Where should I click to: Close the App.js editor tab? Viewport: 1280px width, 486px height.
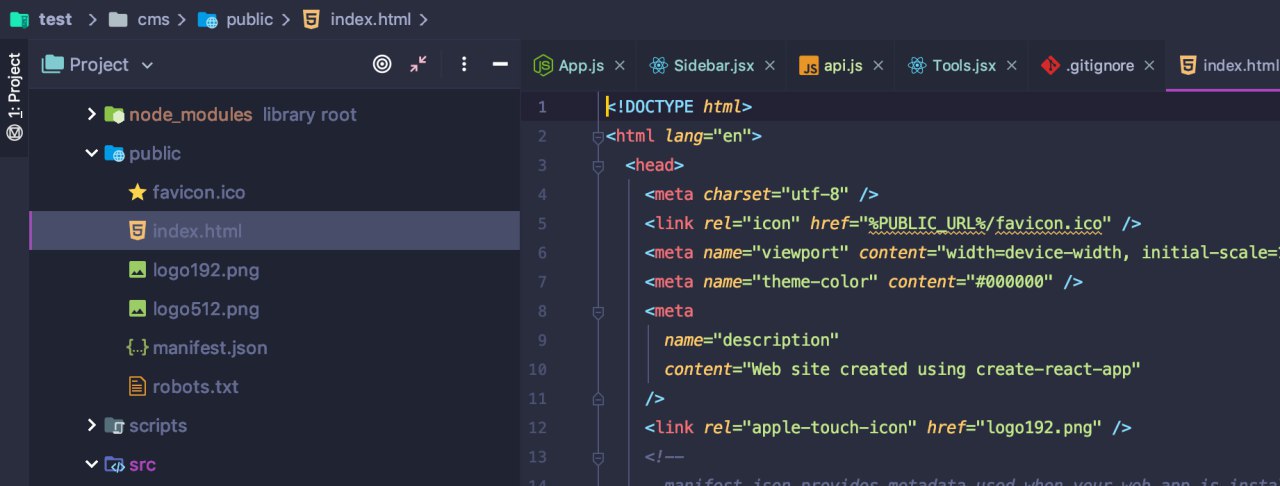(620, 66)
